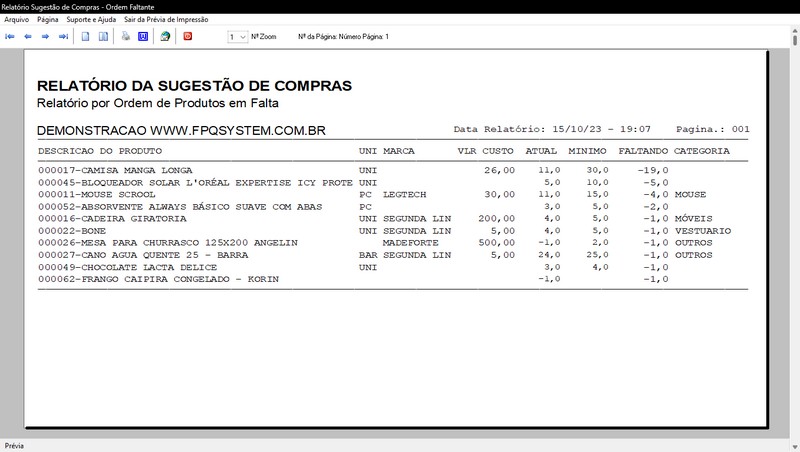The width and height of the screenshot is (800, 452).
Task: Click the RELATÓRIO DA SUGESTÃO DE COMPRAS title
Action: 194,86
